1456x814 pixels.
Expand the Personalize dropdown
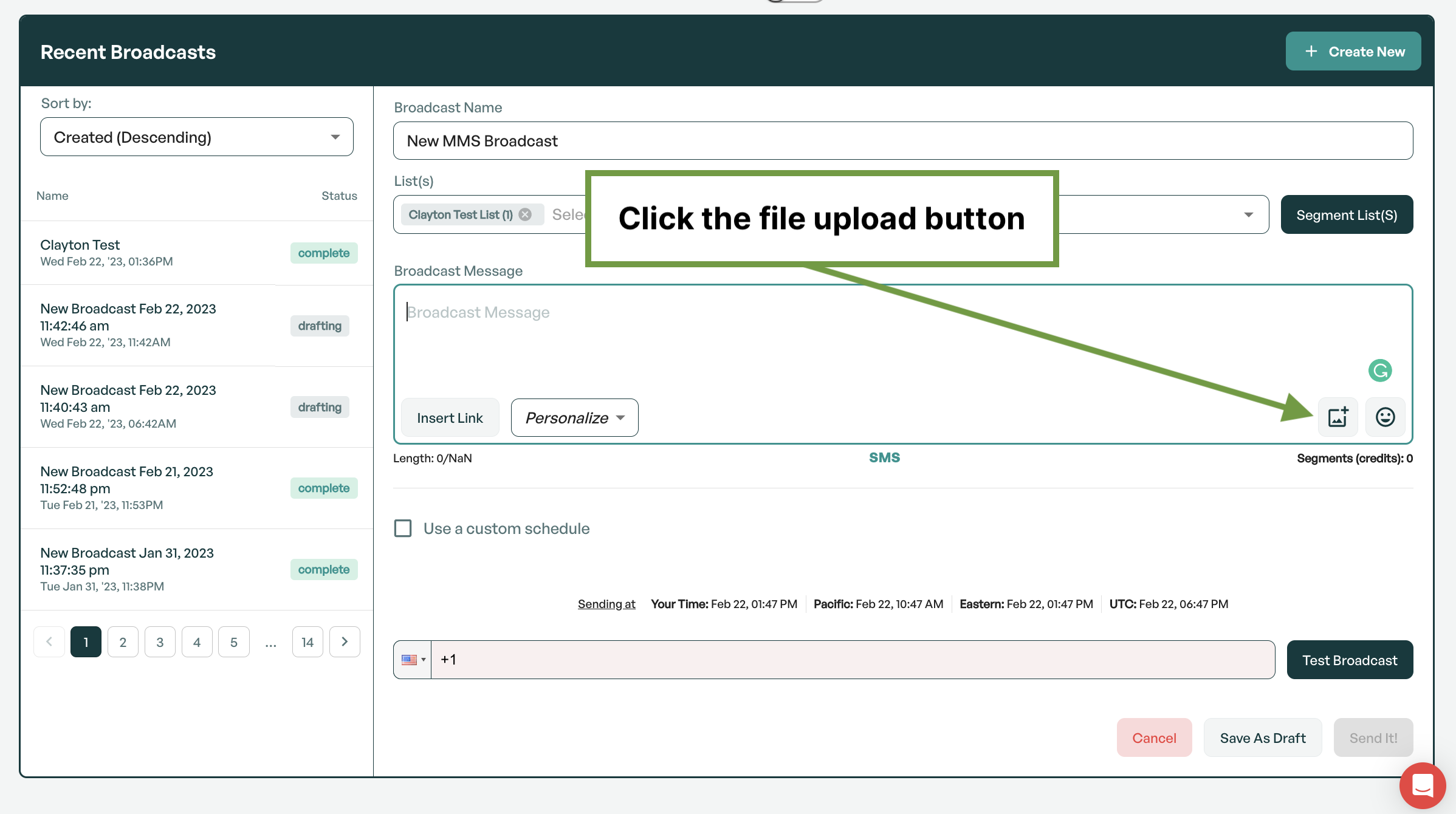[x=574, y=418]
